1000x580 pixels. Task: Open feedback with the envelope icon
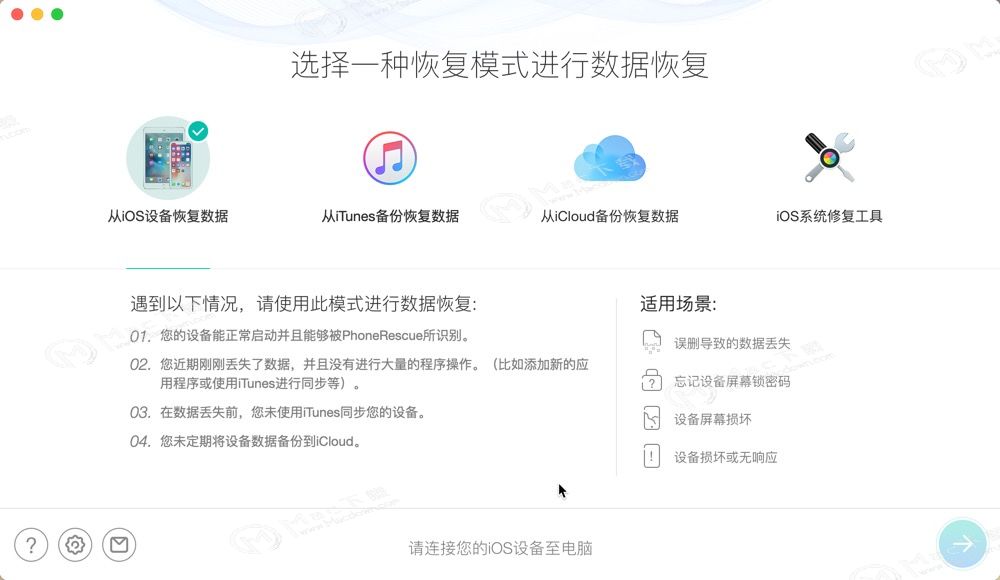coord(119,545)
